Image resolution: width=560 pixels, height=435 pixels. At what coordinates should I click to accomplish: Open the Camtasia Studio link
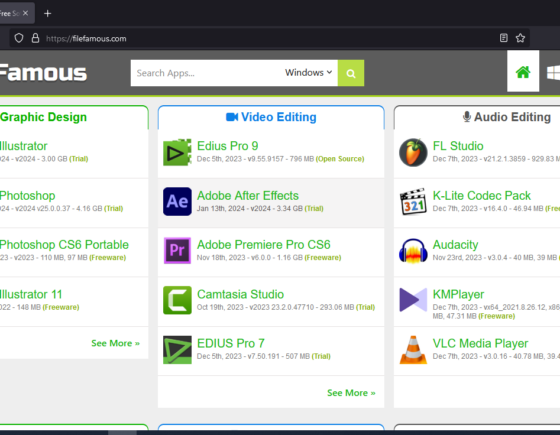click(x=240, y=294)
